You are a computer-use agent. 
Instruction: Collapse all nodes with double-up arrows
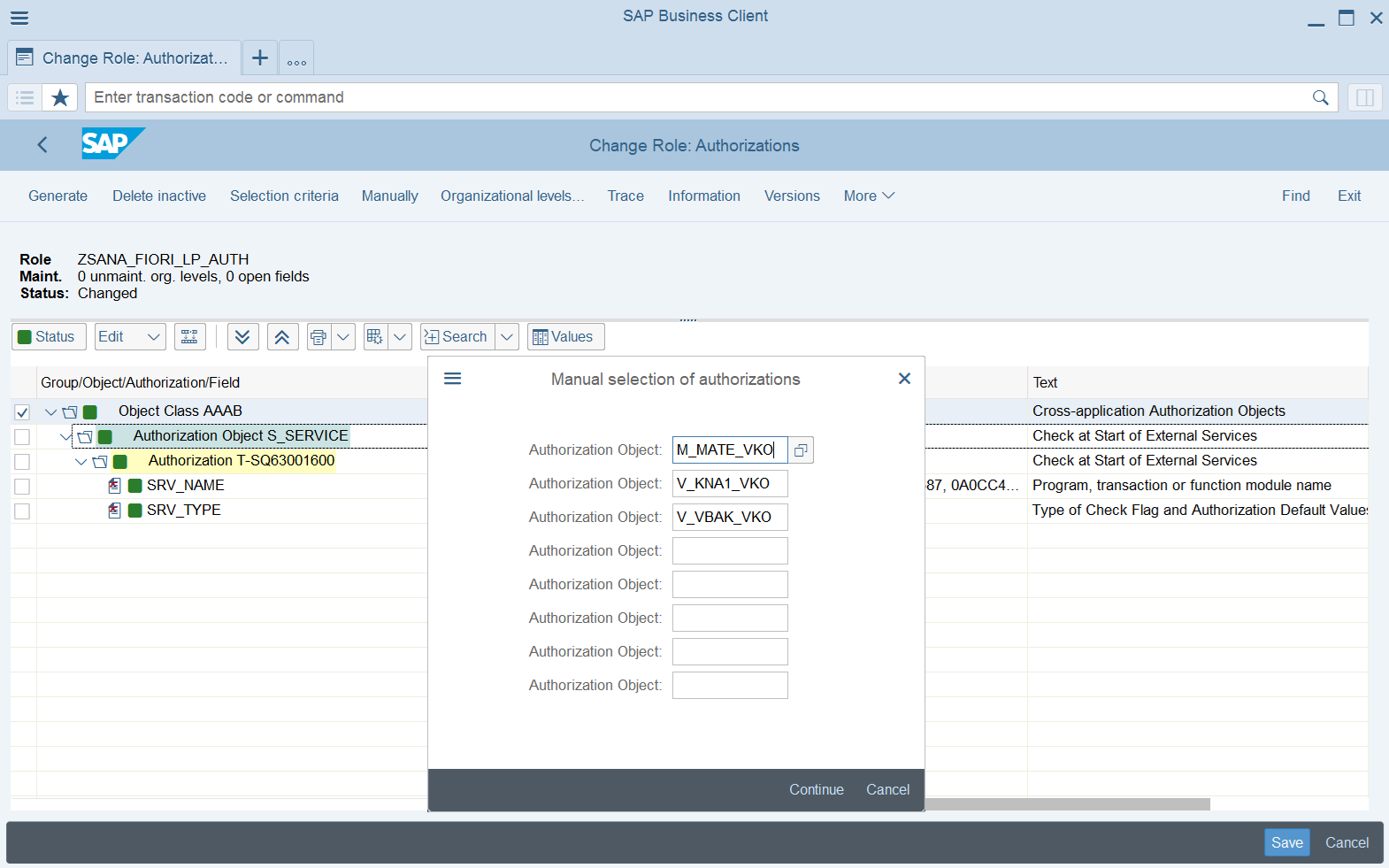[282, 337]
